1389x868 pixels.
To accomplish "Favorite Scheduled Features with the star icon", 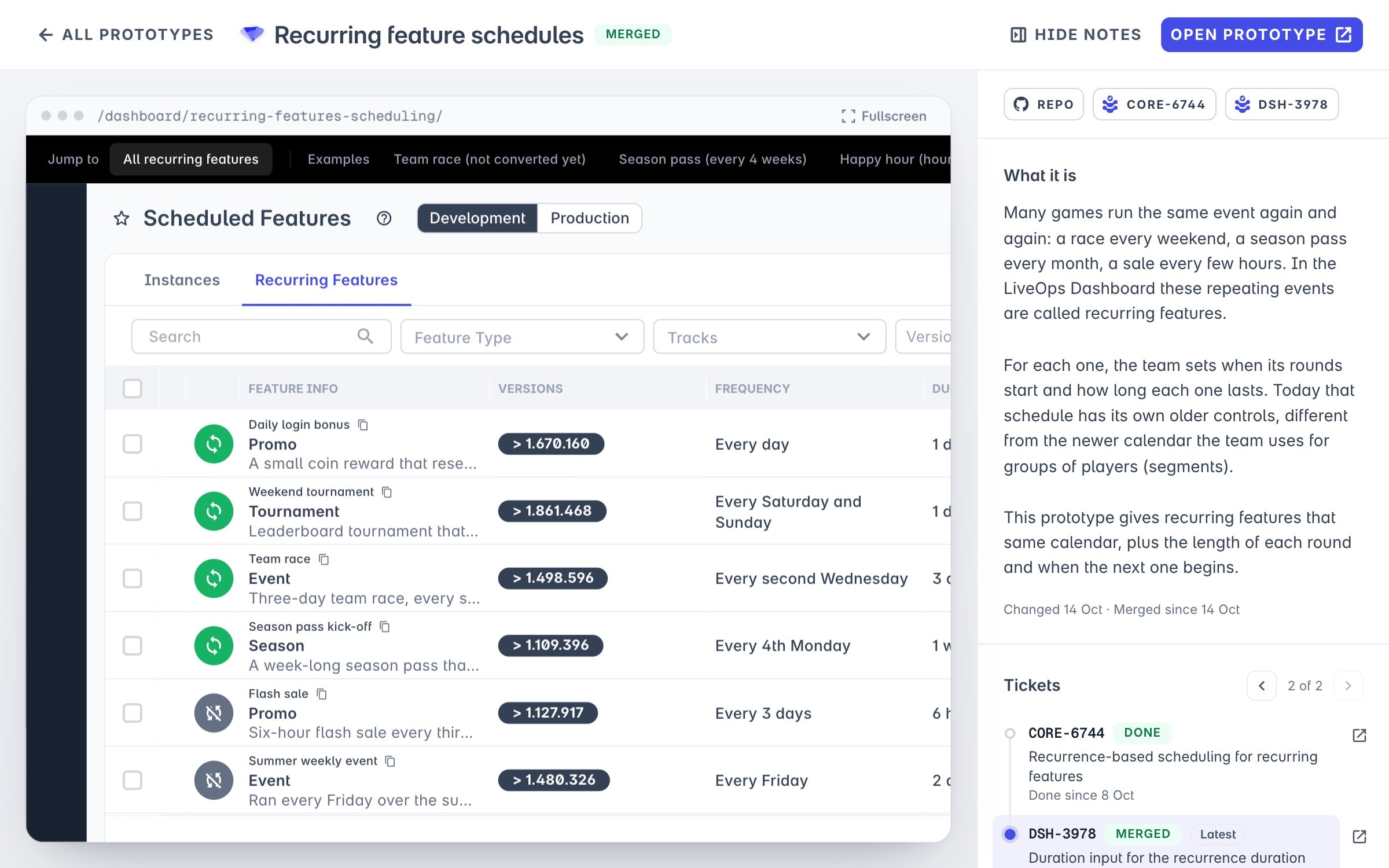I will (122, 218).
